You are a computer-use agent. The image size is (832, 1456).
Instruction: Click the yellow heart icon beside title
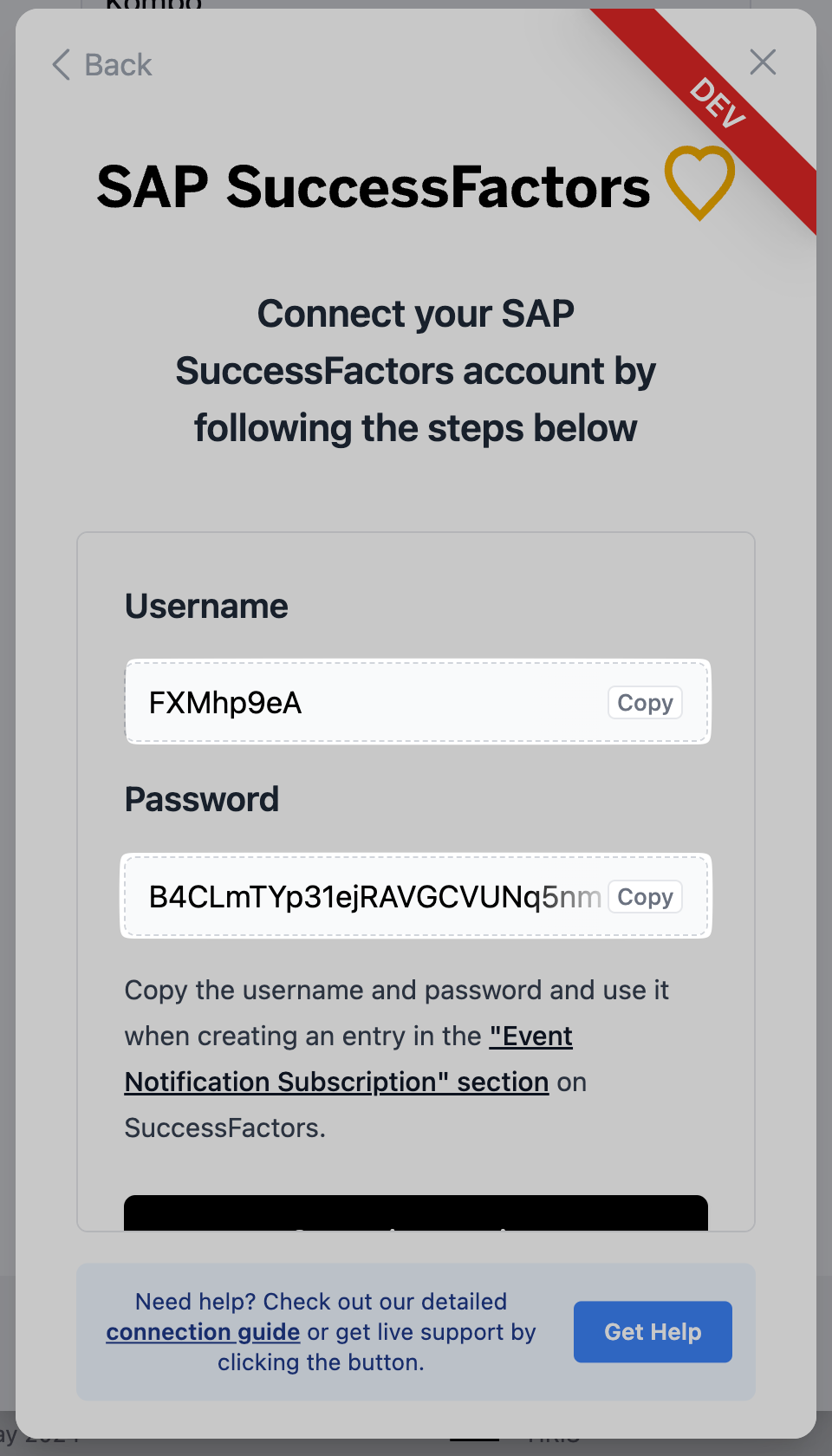pos(699,183)
